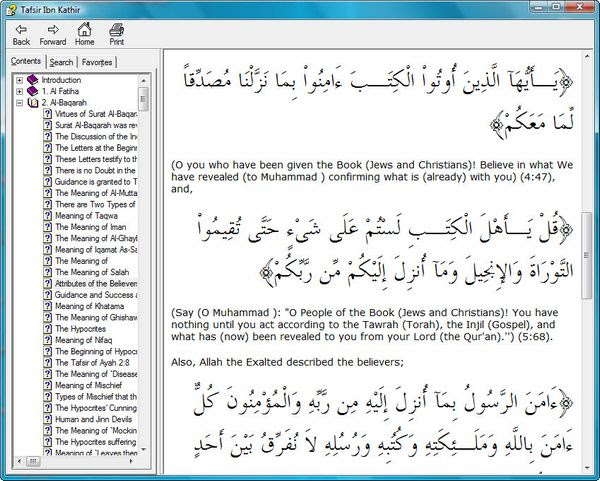Click topic icon beside Meaning of Mischief
The width and height of the screenshot is (600, 481).
click(x=47, y=385)
